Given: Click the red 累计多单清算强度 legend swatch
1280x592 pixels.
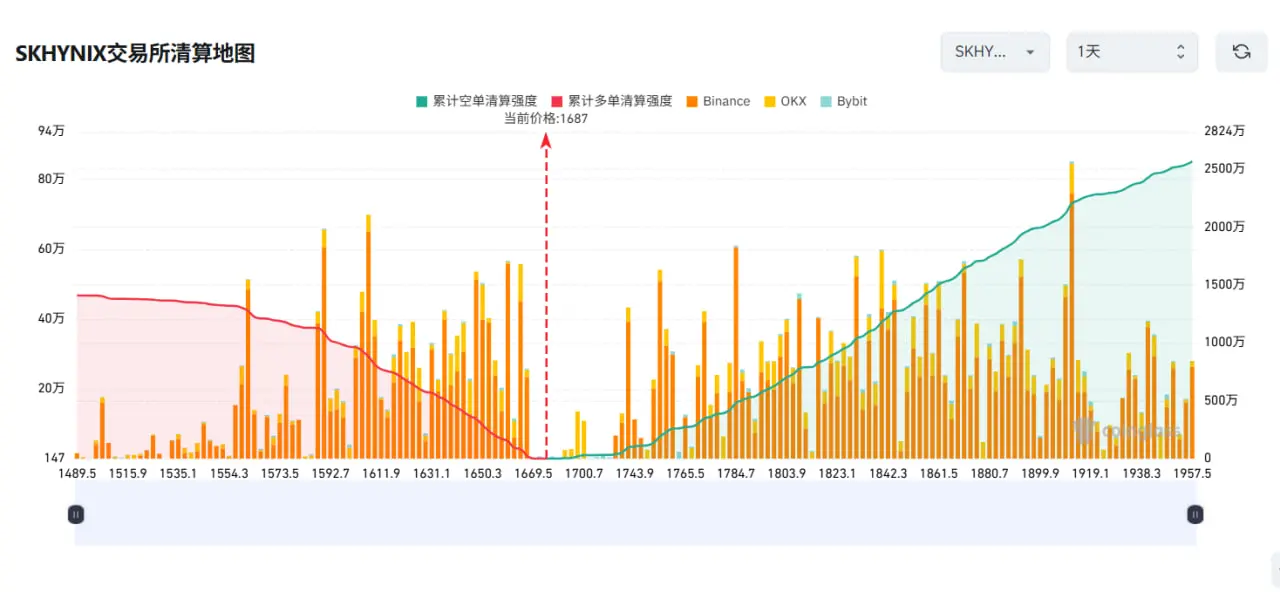Looking at the screenshot, I should coord(556,101).
